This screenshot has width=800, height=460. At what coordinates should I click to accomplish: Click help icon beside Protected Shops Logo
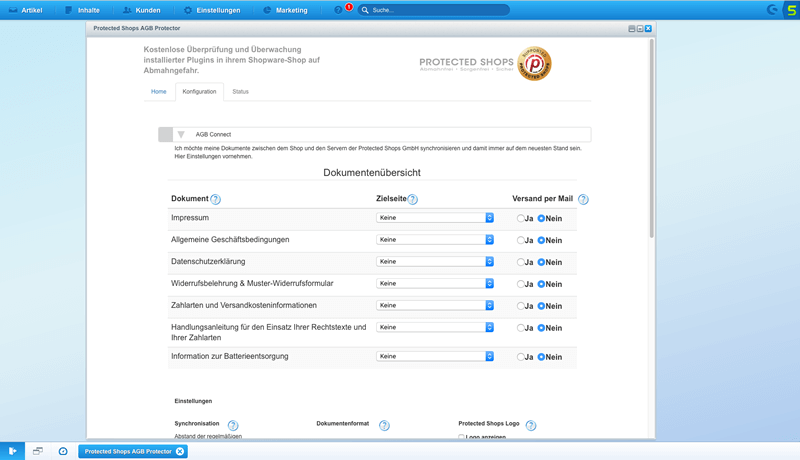click(531, 425)
